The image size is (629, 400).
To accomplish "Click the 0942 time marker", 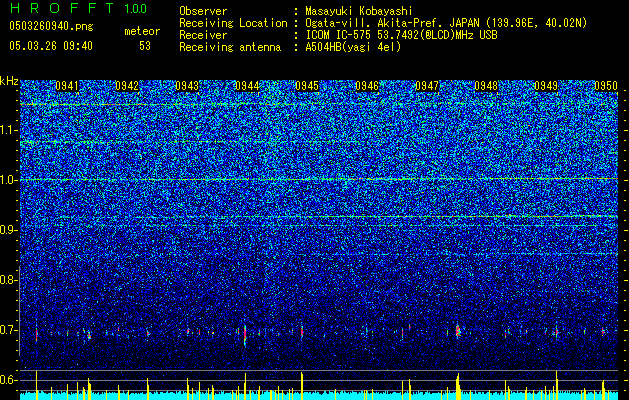I will (x=127, y=86).
